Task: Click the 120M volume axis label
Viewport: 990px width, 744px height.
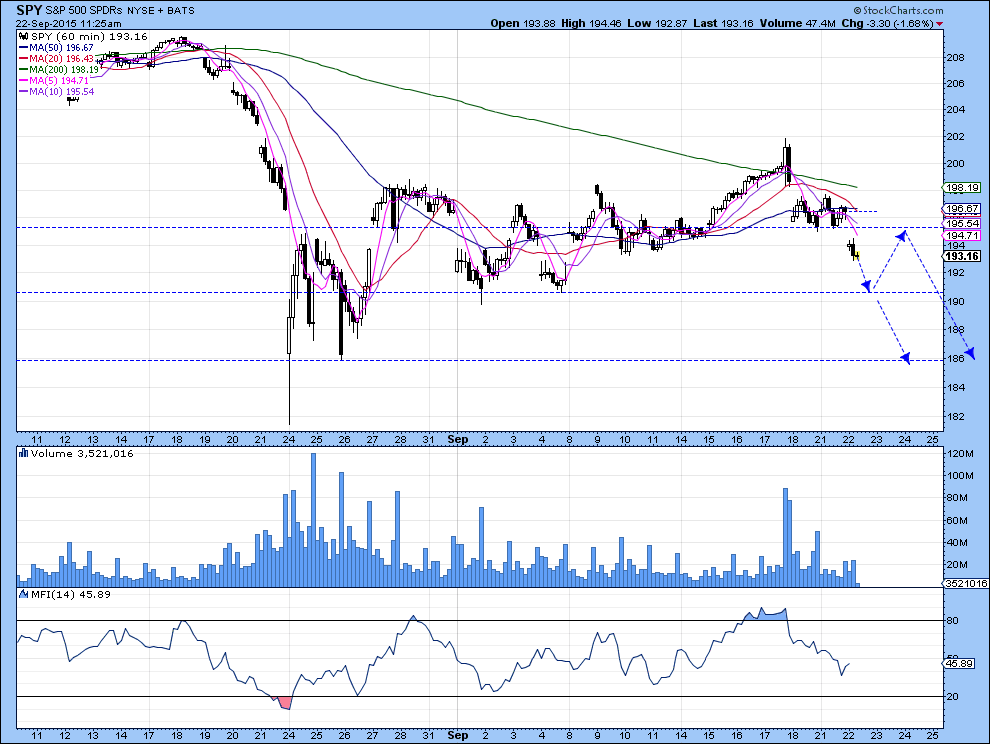Action: pos(960,454)
